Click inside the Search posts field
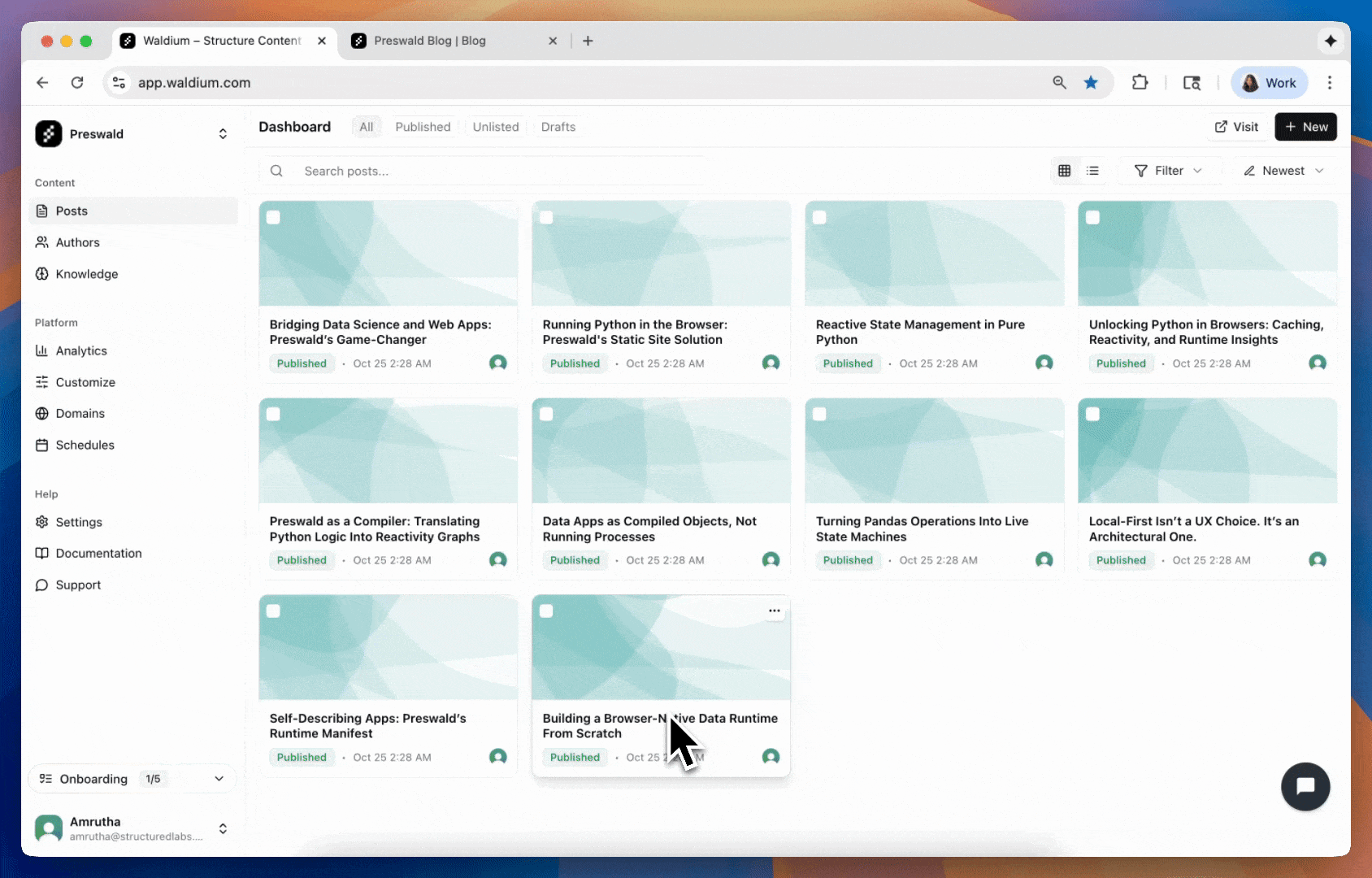The width and height of the screenshot is (1372, 878). pos(406,171)
